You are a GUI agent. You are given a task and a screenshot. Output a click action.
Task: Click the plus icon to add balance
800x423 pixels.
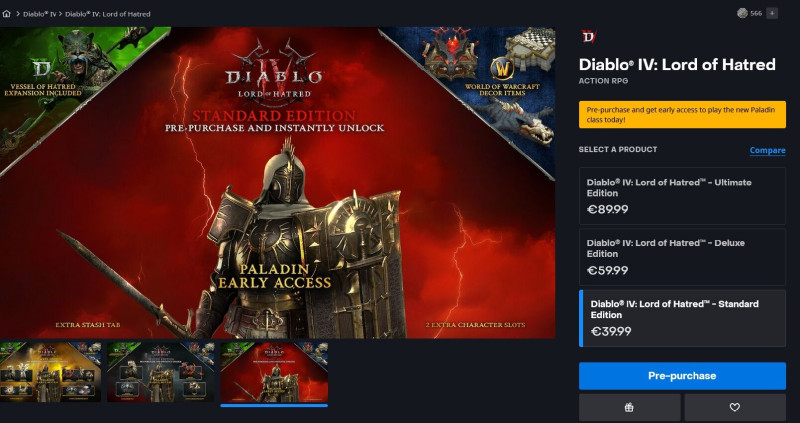click(772, 13)
